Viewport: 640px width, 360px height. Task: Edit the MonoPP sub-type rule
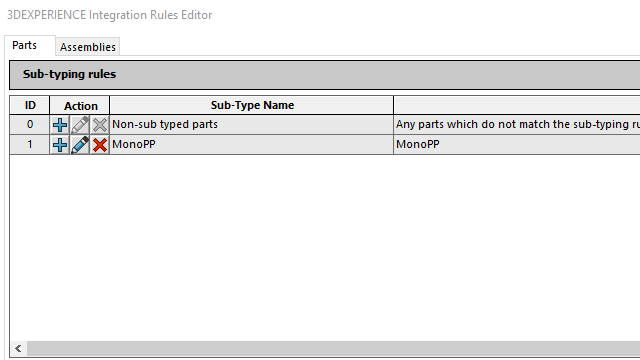click(x=80, y=144)
